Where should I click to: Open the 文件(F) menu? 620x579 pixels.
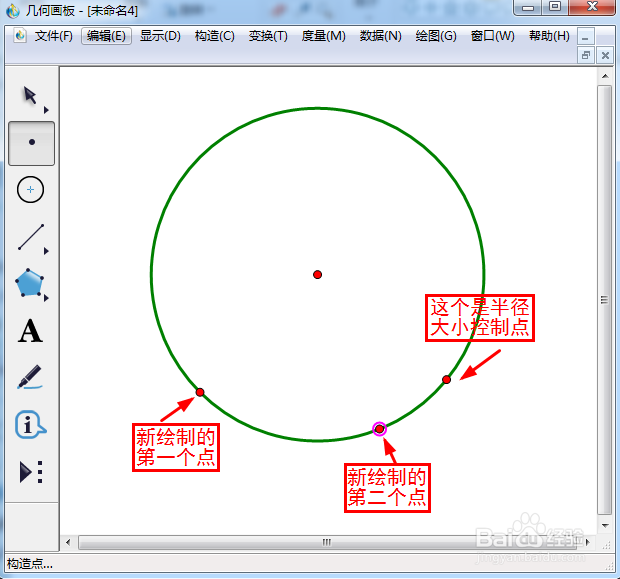54,36
